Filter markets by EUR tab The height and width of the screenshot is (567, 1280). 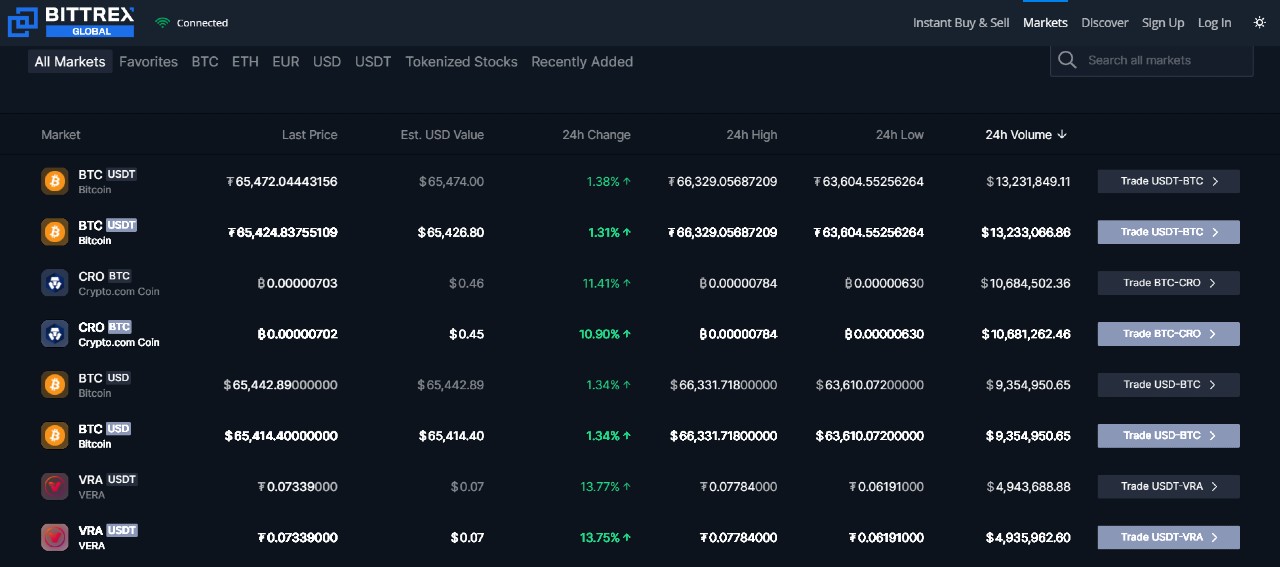(x=286, y=61)
